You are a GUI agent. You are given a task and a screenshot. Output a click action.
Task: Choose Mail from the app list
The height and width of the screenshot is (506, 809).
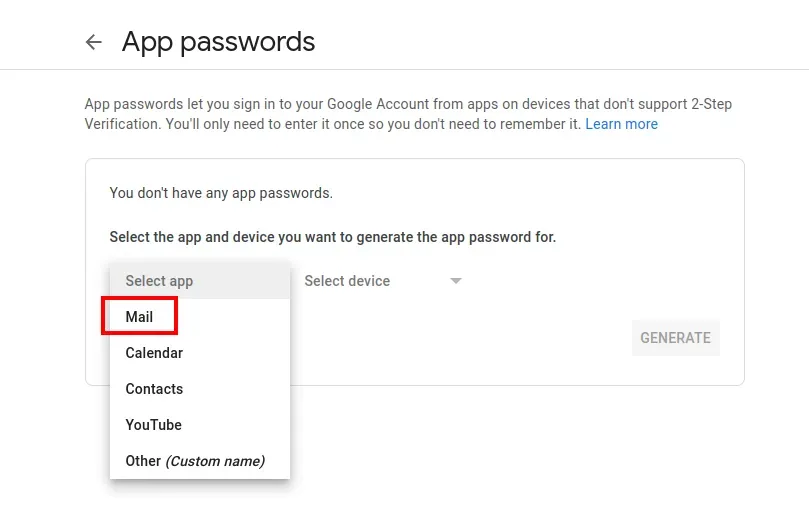pyautogui.click(x=140, y=317)
